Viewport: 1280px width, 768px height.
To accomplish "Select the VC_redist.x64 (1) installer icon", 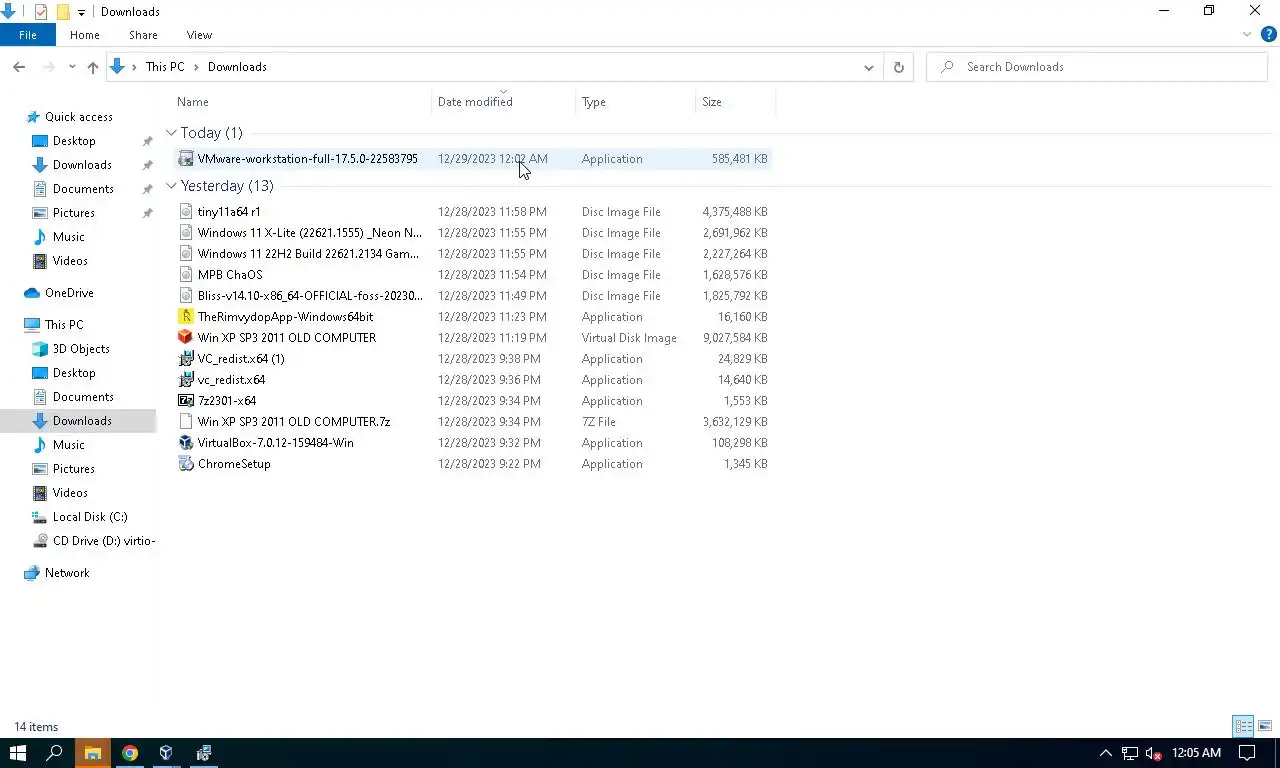I will 186,359.
